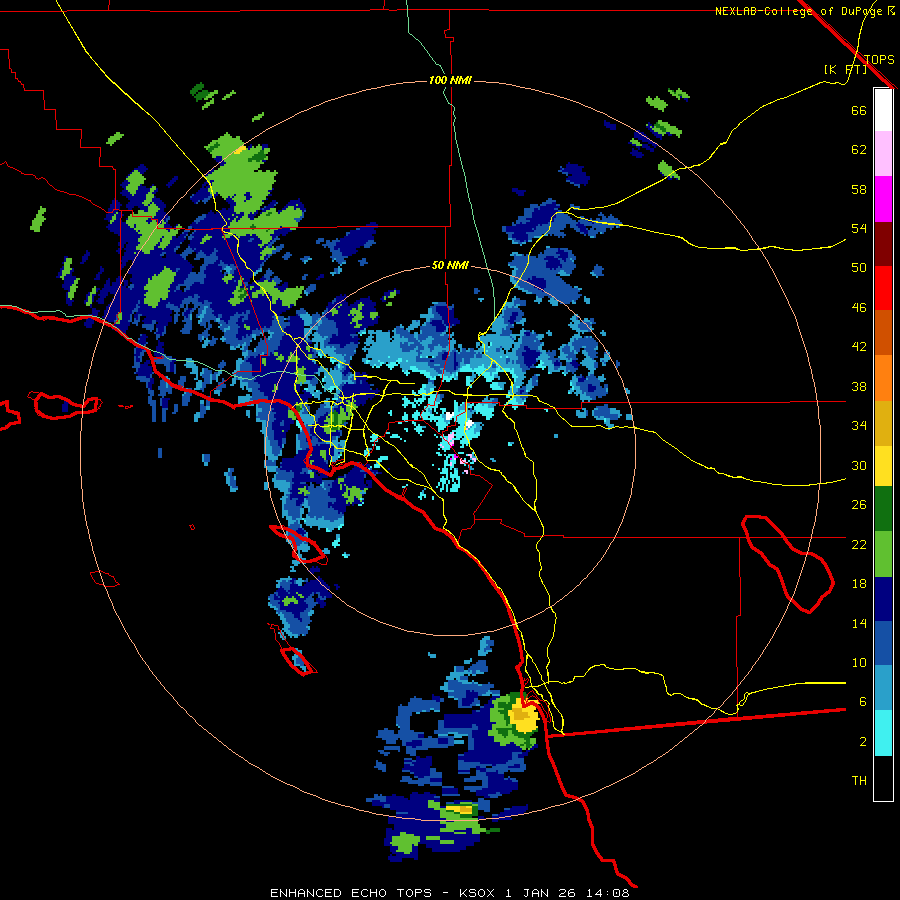Click the dark red maroon legend swatch
Image resolution: width=900 pixels, height=900 pixels.
pyautogui.click(x=883, y=243)
